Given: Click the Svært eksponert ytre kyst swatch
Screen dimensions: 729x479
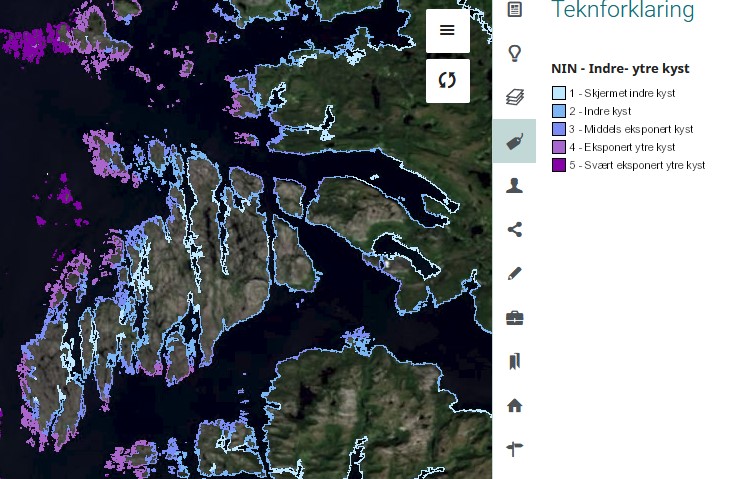Looking at the screenshot, I should point(559,165).
